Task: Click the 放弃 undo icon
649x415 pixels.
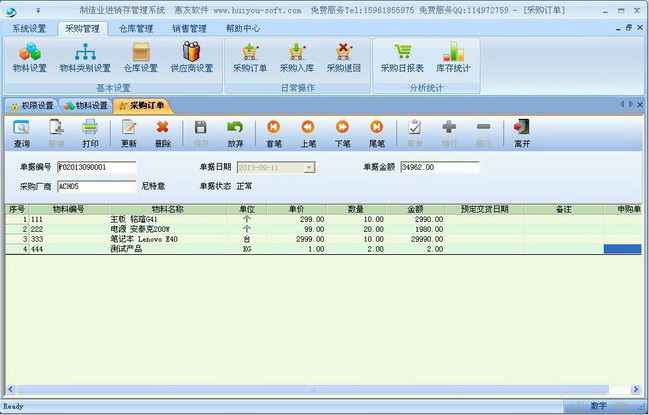Action: 235,134
